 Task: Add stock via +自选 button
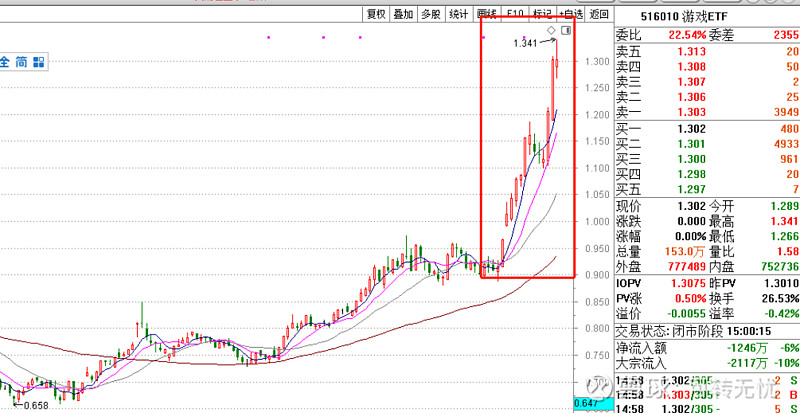[570, 14]
